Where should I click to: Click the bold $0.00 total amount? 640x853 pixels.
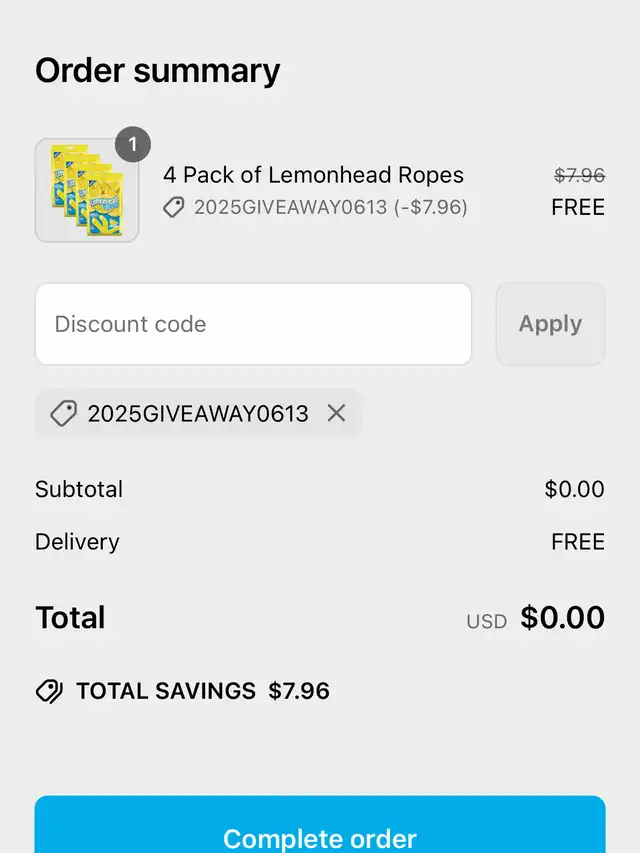pos(562,617)
